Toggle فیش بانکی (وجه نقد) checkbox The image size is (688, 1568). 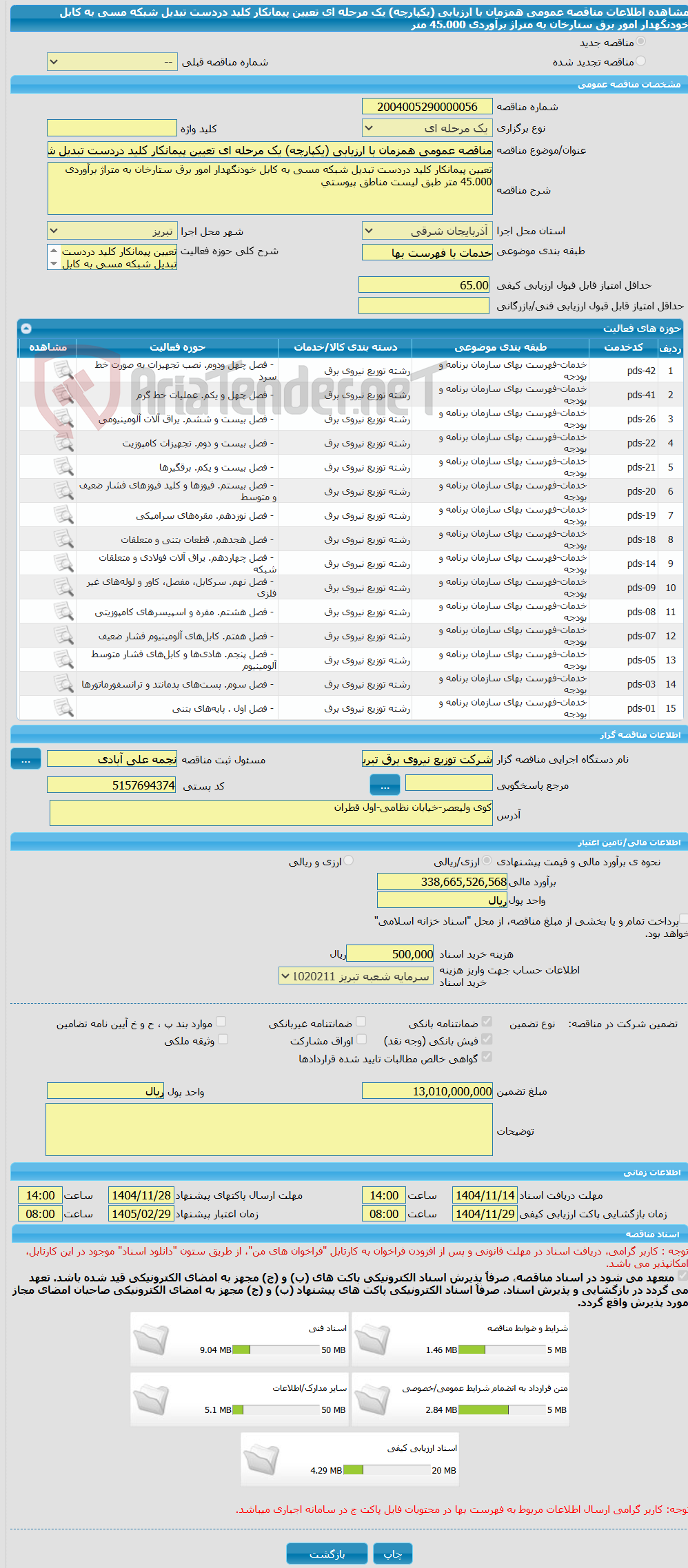coord(487,1039)
